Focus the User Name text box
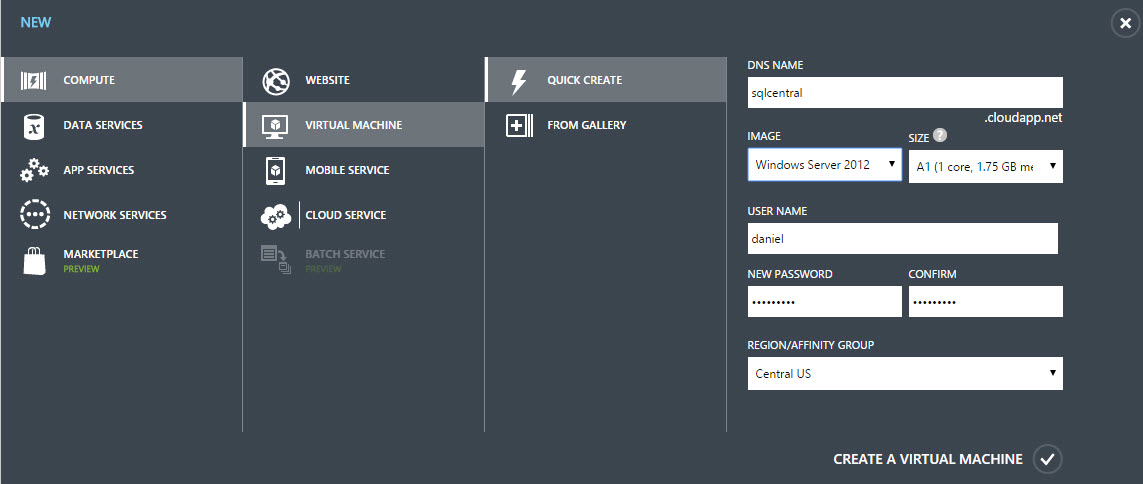Image resolution: width=1143 pixels, height=484 pixels. [902, 239]
